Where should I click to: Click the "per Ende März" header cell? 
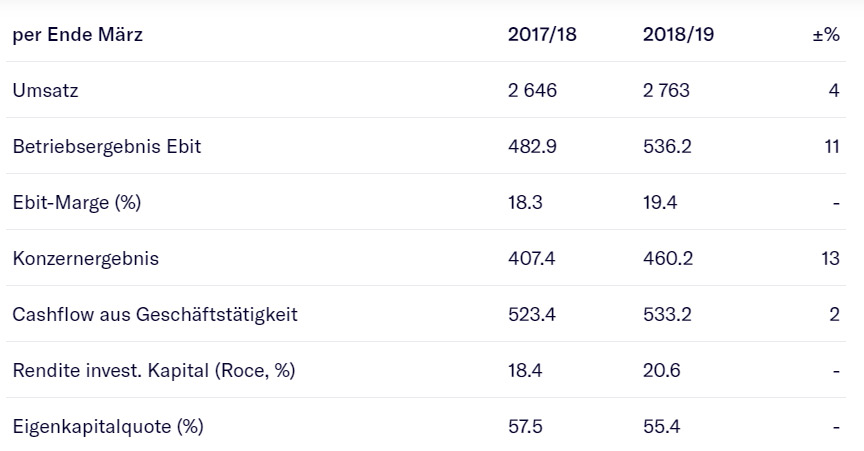77,35
